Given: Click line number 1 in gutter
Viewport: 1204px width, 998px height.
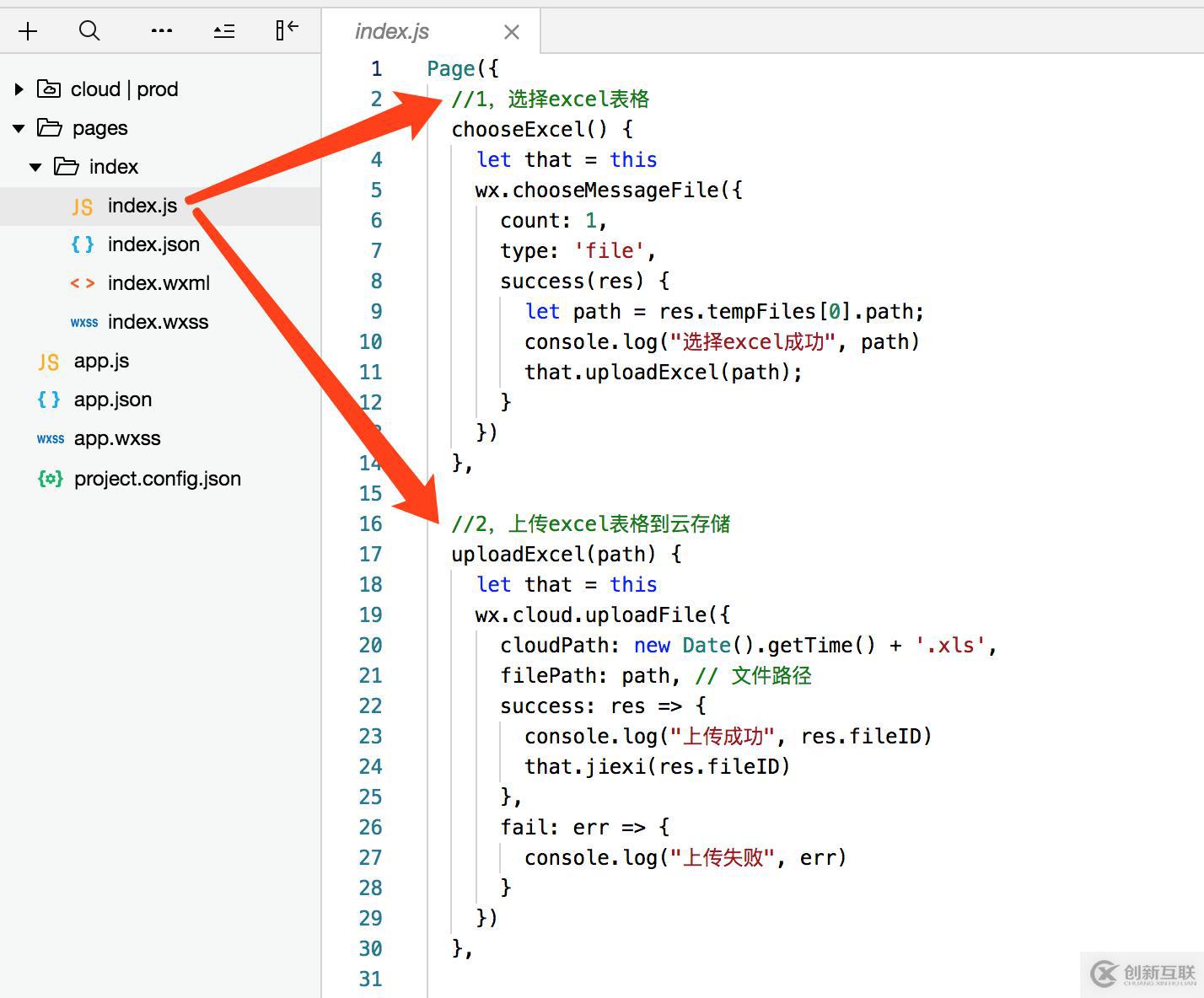Looking at the screenshot, I should click(x=376, y=69).
